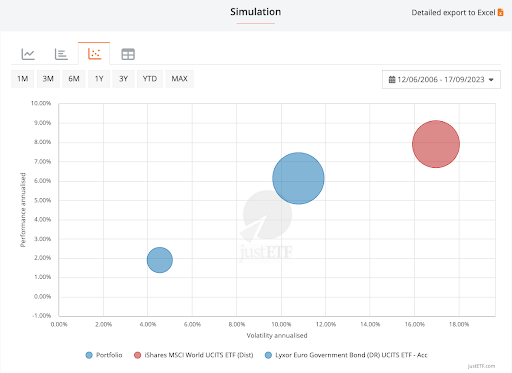Toggle iShares MSCI World legend entry
The height and width of the screenshot is (373, 512).
pyautogui.click(x=194, y=355)
